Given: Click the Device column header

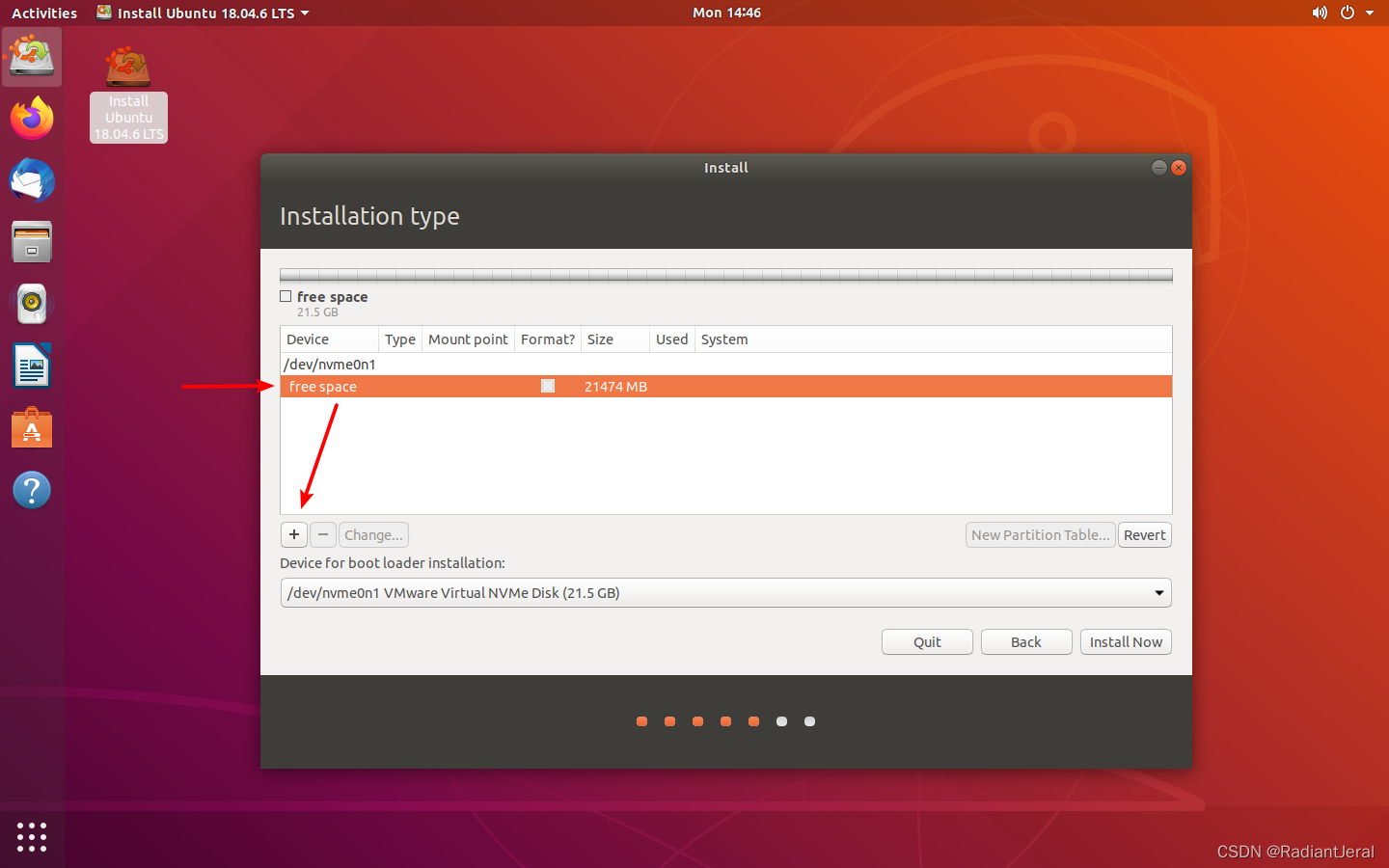Looking at the screenshot, I should click(329, 339).
